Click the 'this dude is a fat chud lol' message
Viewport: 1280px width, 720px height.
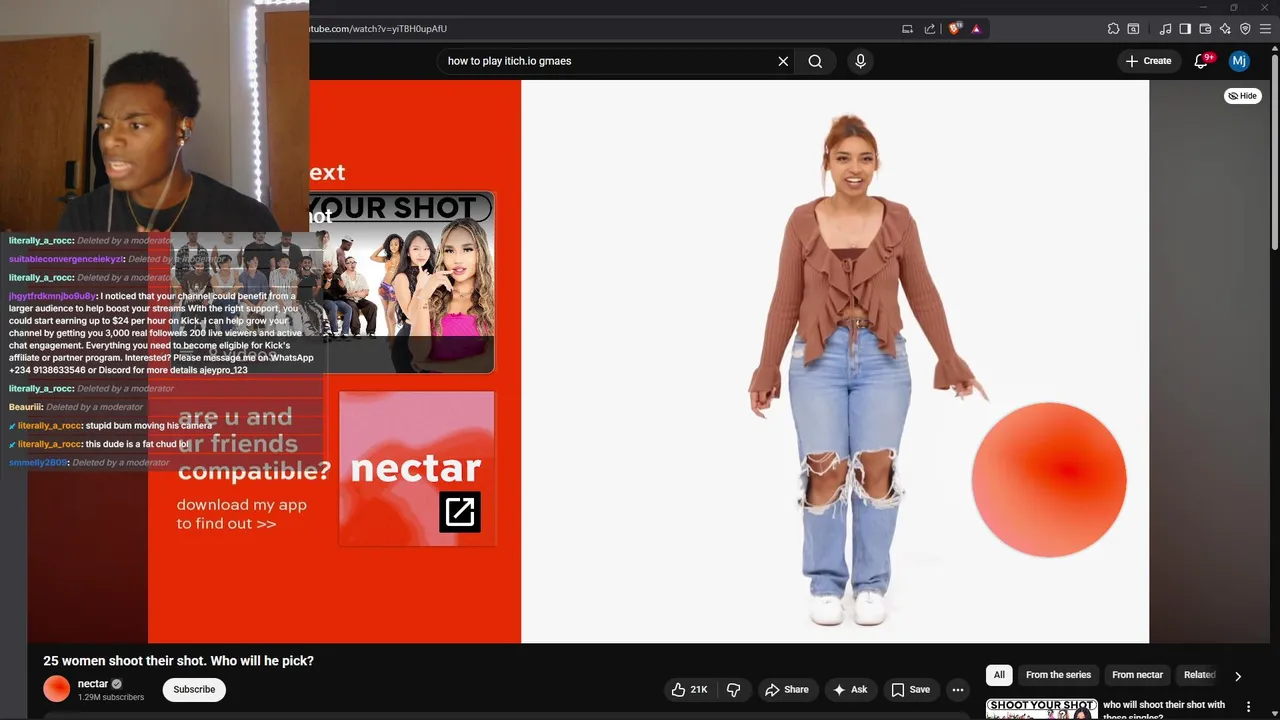[x=137, y=444]
